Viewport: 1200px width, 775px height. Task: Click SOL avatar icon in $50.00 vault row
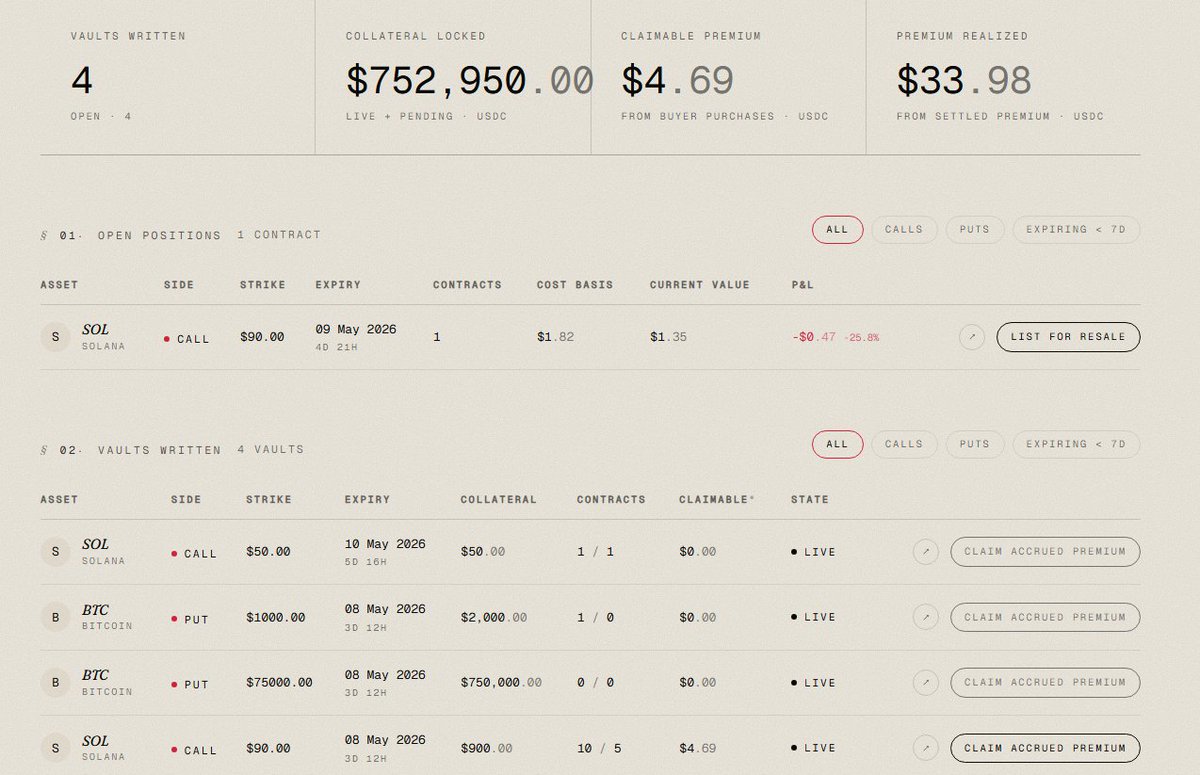click(x=55, y=552)
